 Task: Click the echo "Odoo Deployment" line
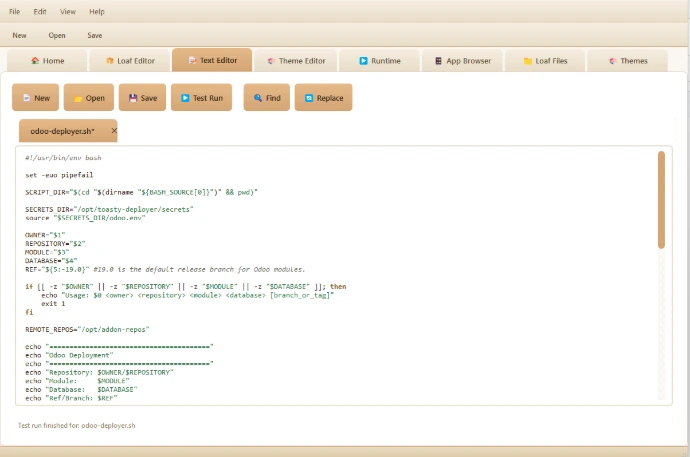[69, 355]
